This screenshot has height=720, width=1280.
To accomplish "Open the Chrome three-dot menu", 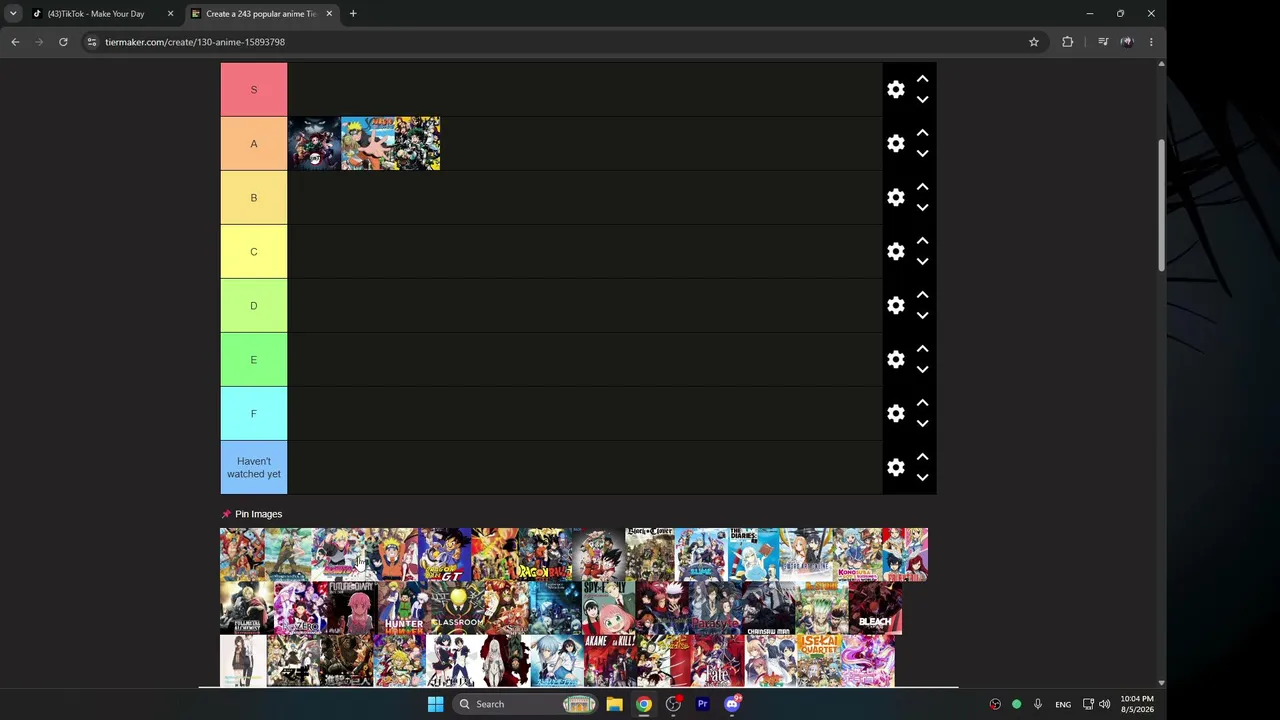I will (x=1151, y=42).
